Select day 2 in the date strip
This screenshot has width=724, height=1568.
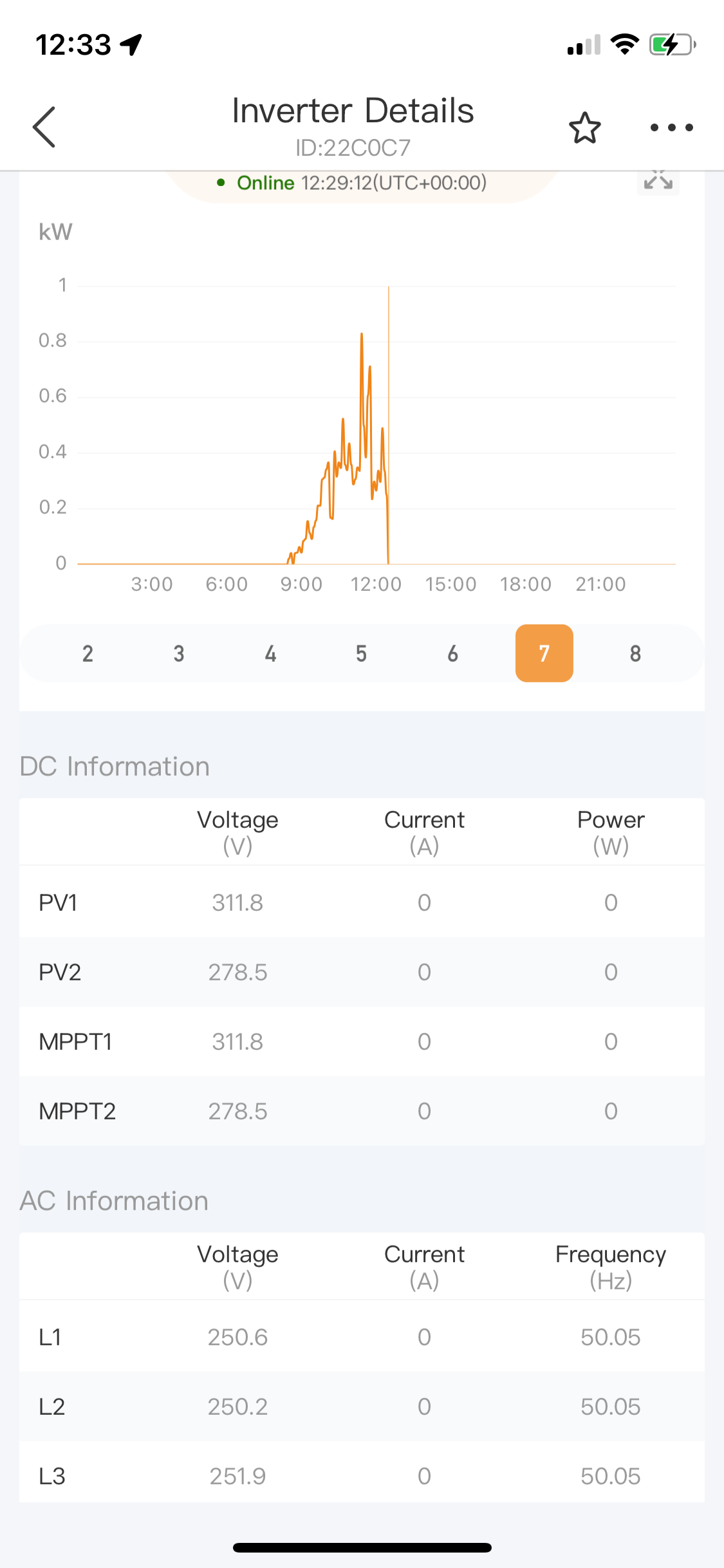[88, 653]
